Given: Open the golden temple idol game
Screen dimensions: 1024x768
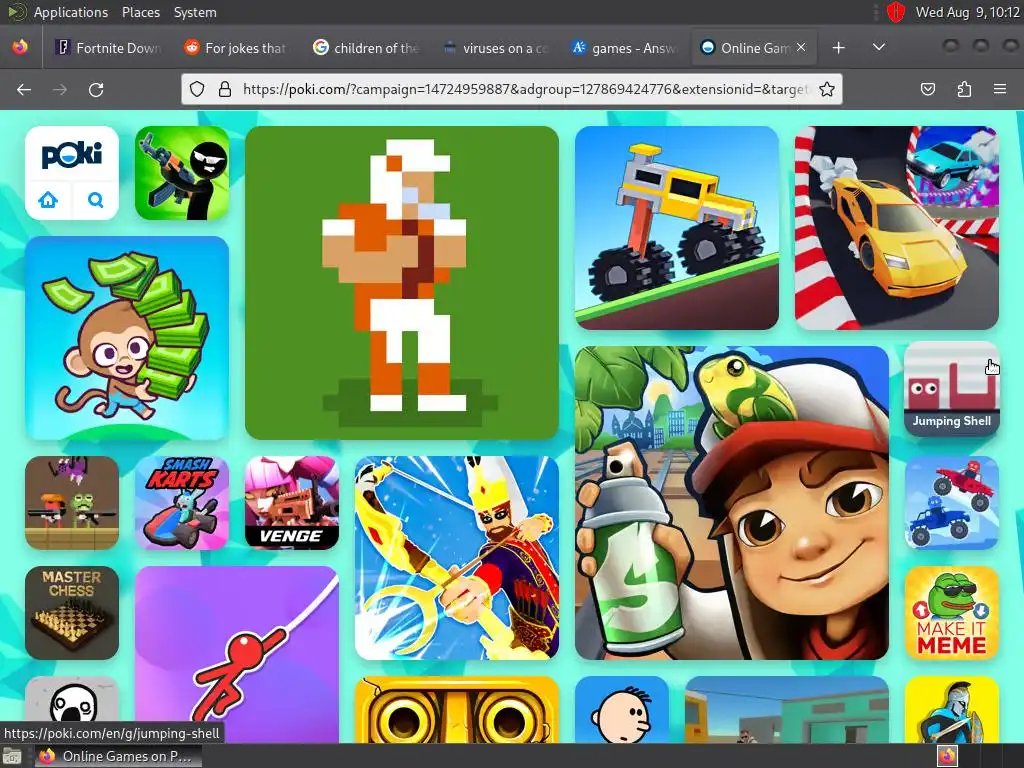Looking at the screenshot, I should [x=456, y=710].
